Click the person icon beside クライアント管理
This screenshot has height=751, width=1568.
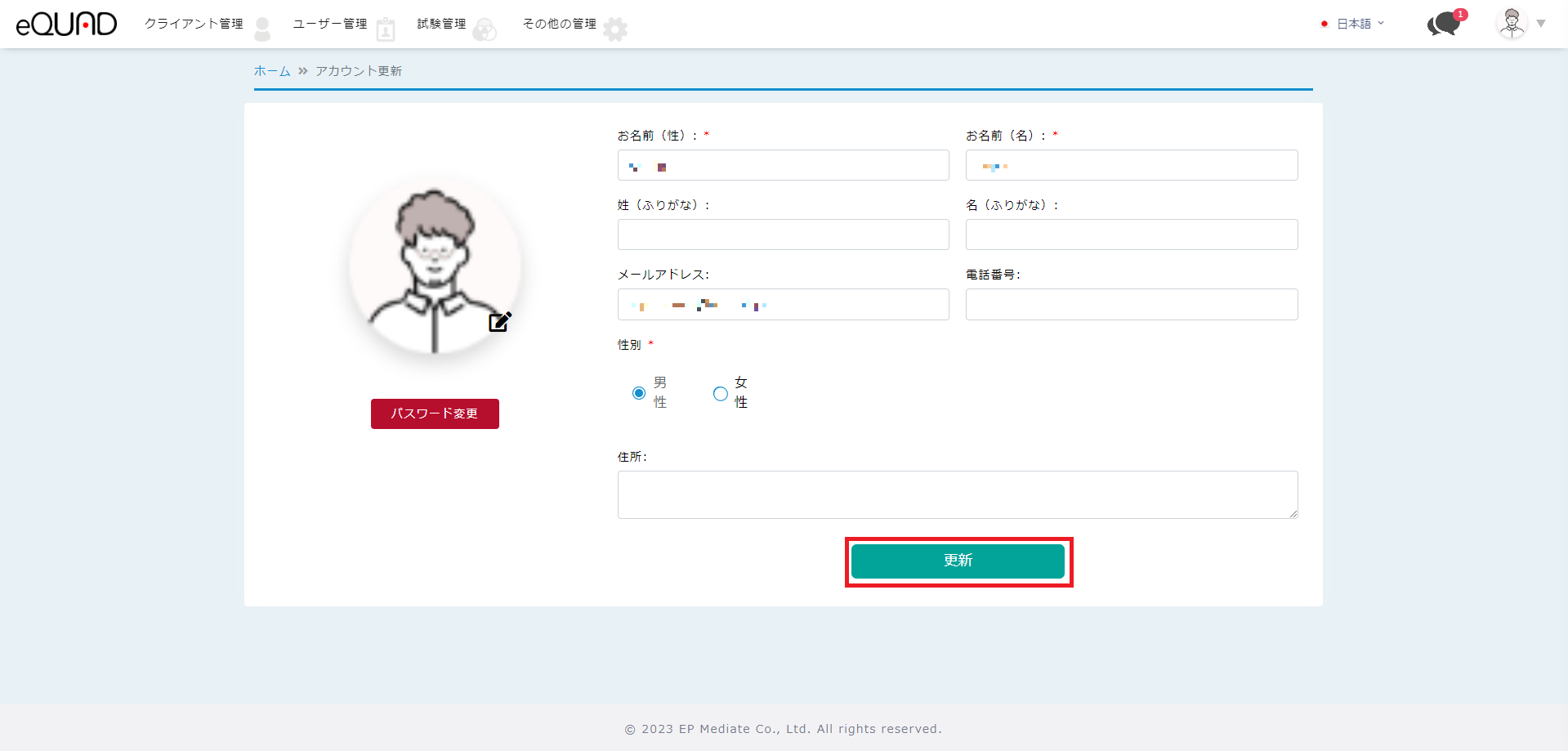262,29
